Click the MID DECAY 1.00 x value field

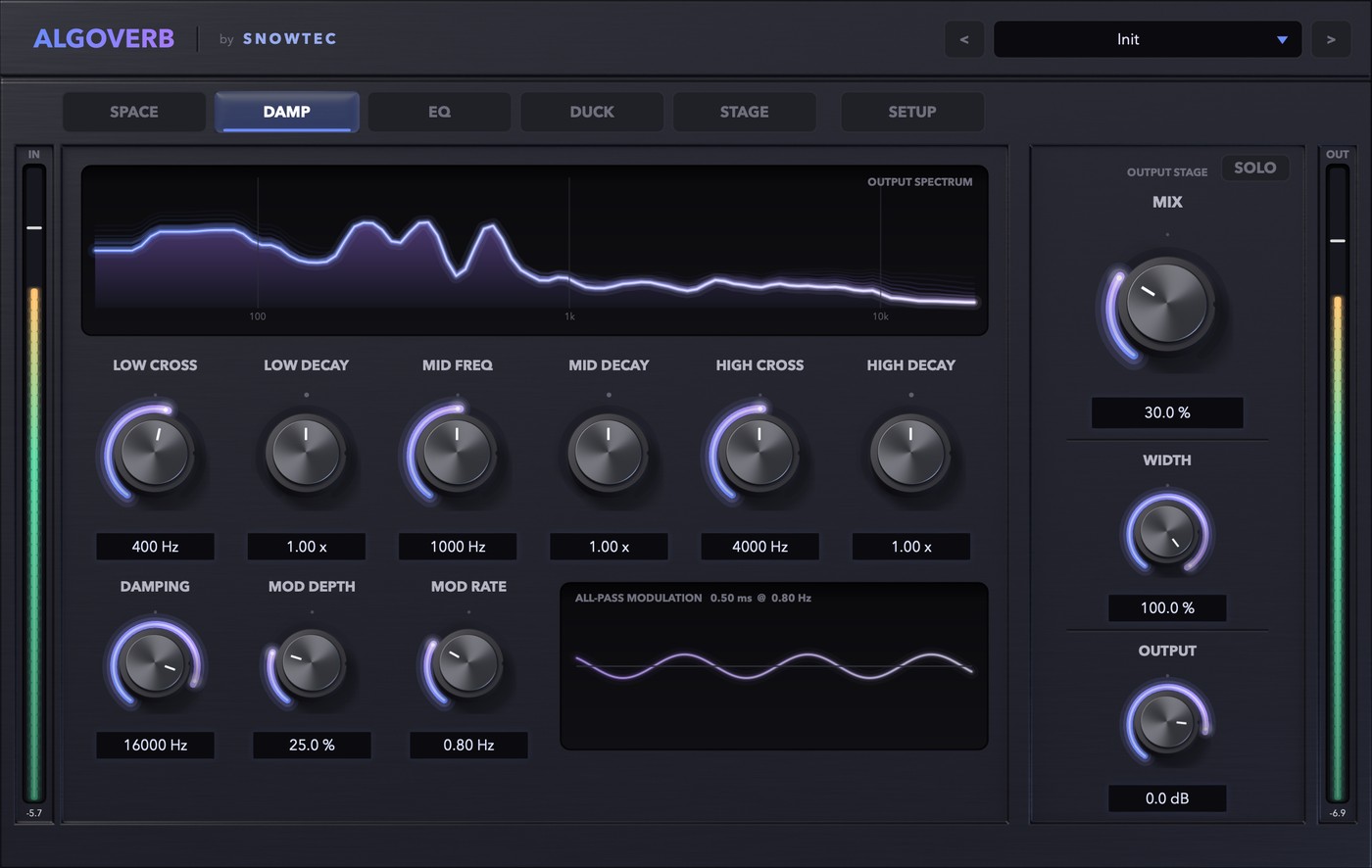tap(609, 547)
